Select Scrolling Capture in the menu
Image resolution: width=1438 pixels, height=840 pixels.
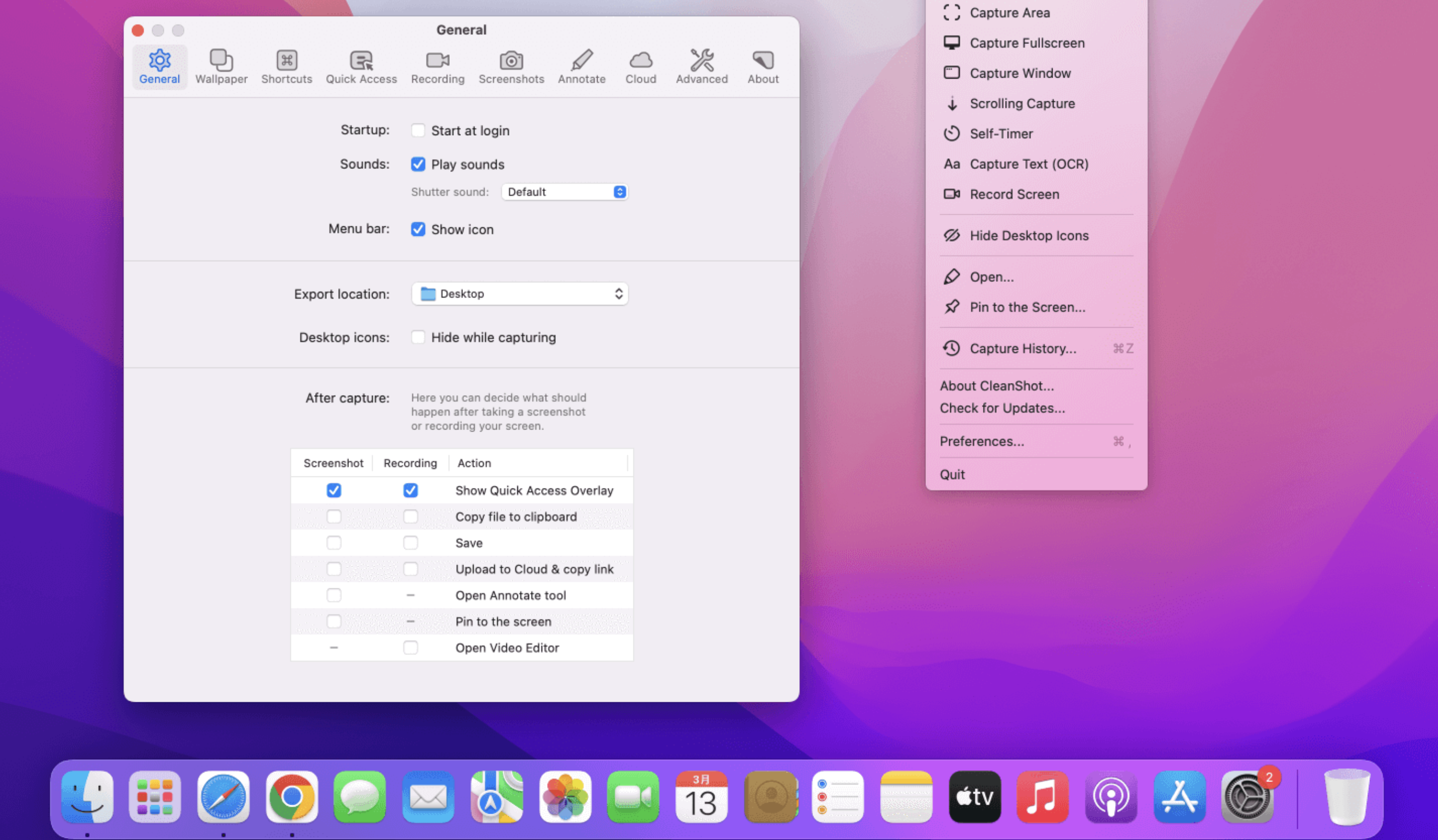pyautogui.click(x=1022, y=103)
